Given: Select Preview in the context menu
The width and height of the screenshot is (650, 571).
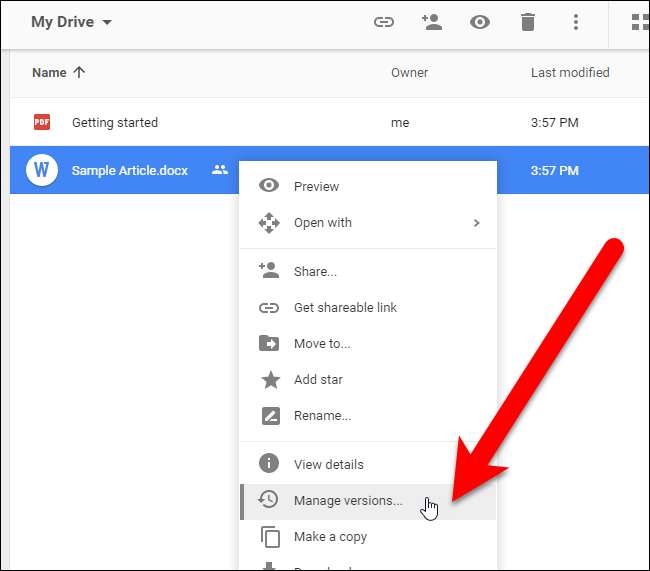Looking at the screenshot, I should (x=316, y=186).
